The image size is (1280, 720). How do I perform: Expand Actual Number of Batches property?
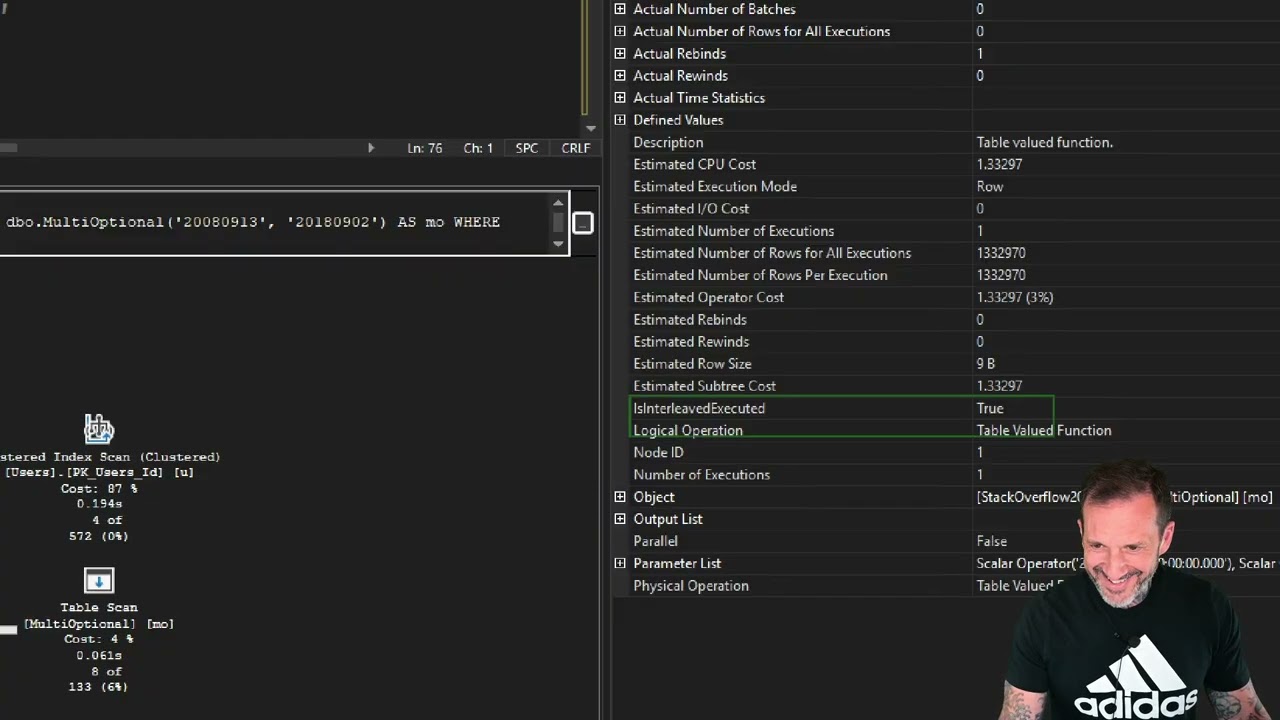620,9
